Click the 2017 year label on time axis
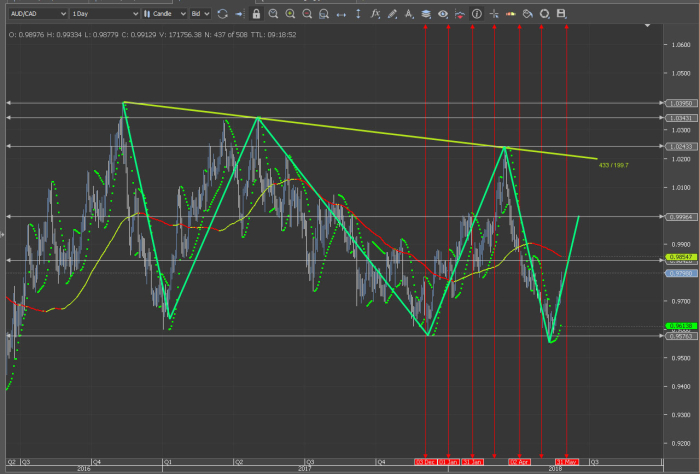This screenshot has width=700, height=474. [305, 469]
